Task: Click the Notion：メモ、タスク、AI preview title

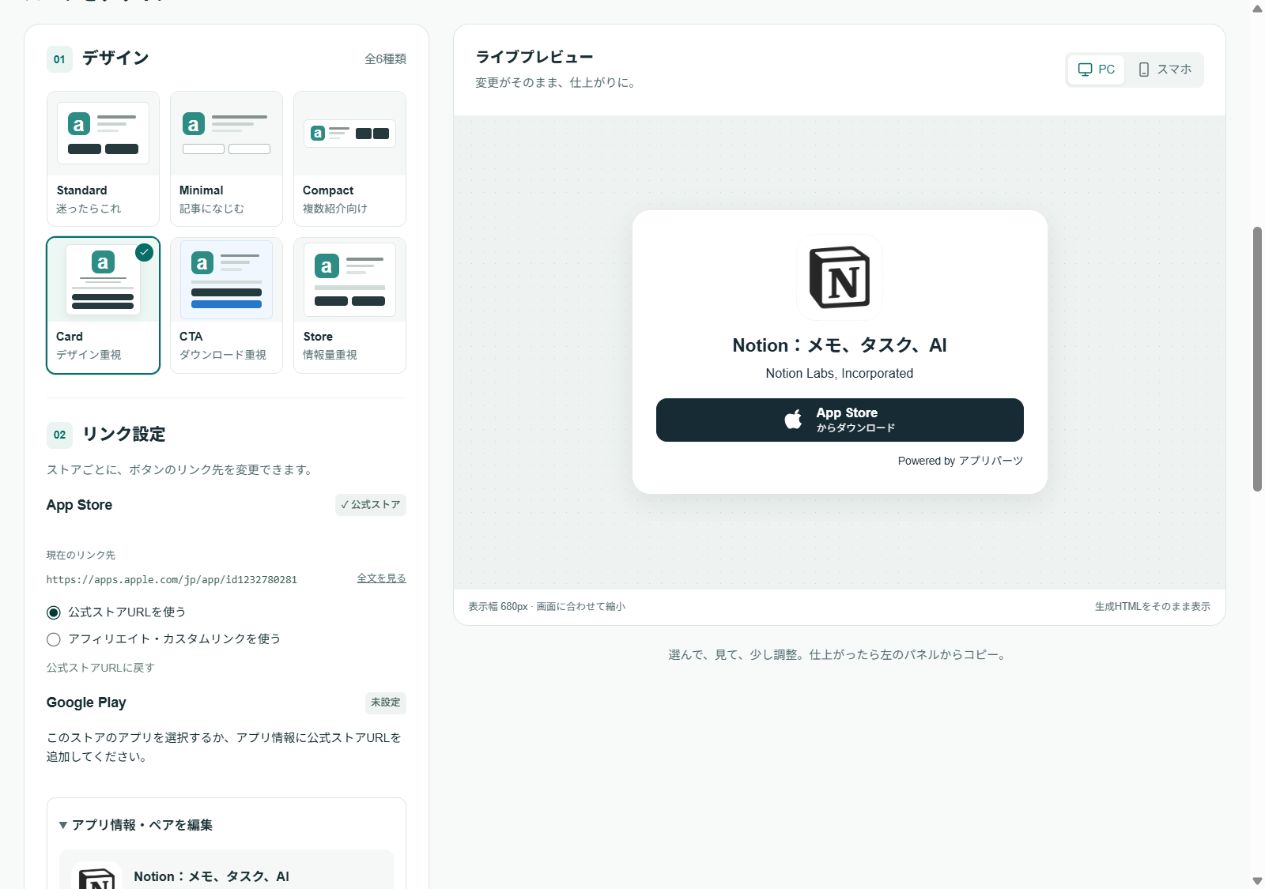Action: tap(840, 346)
